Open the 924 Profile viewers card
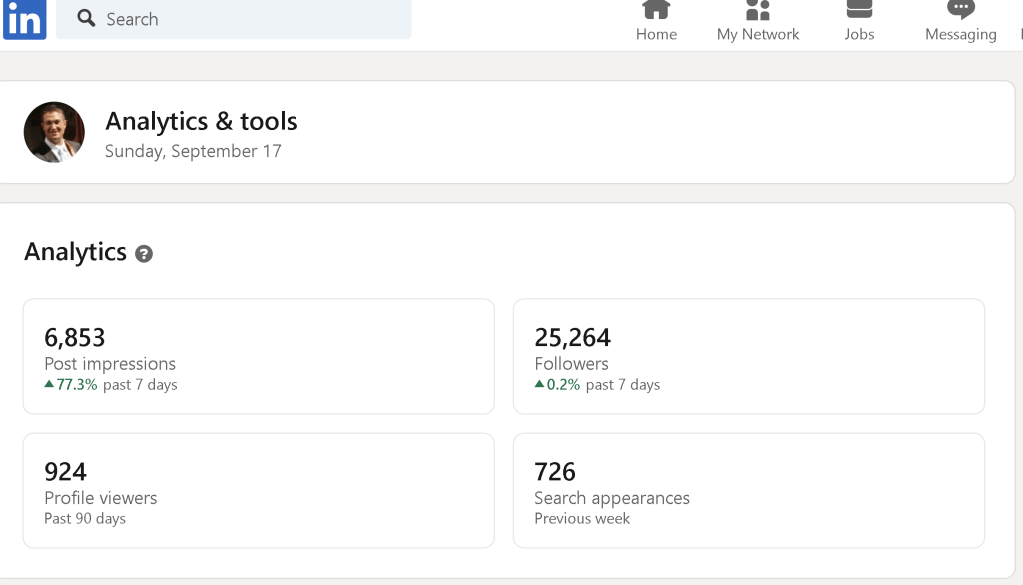 [258, 490]
